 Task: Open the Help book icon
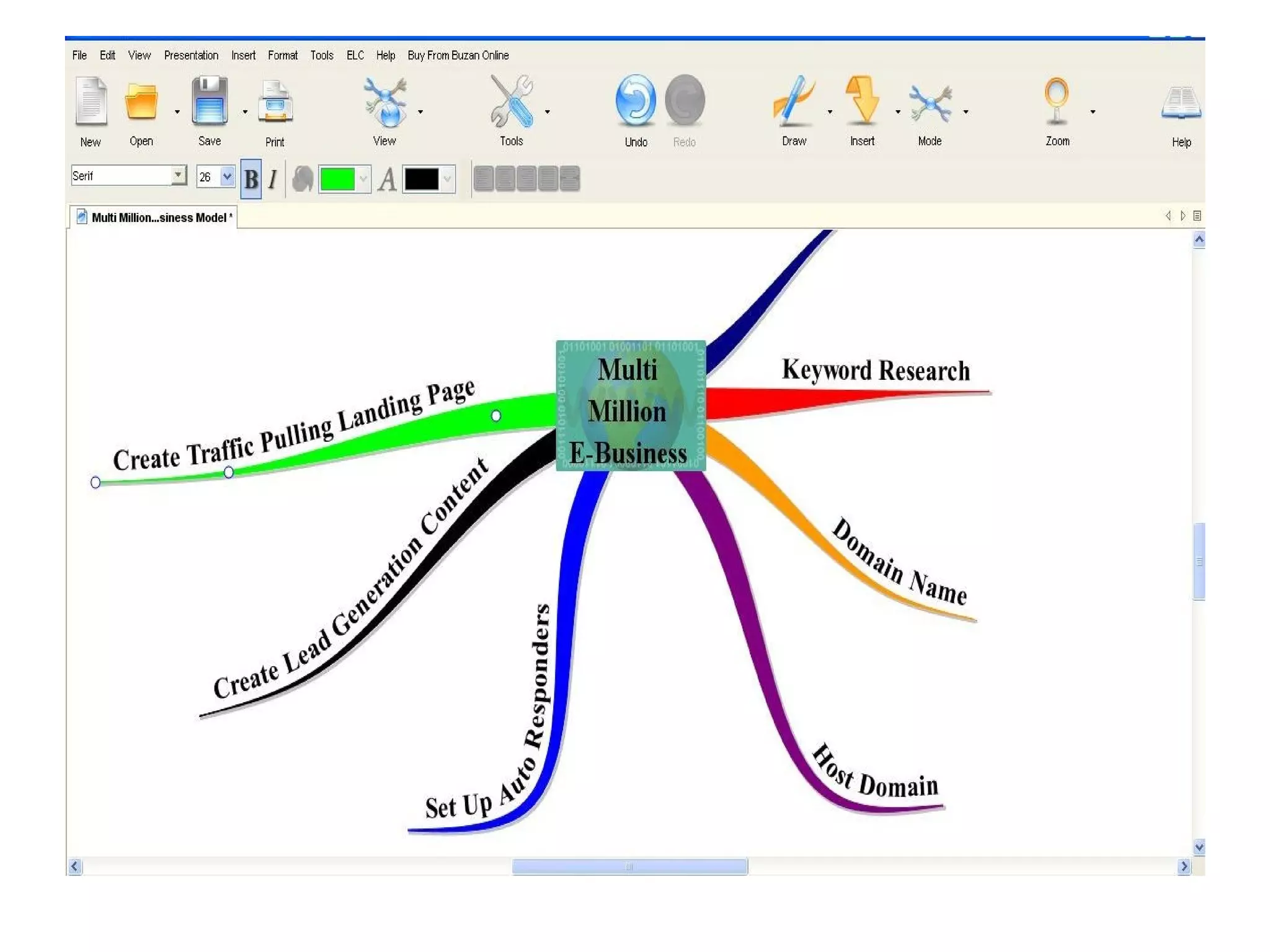pos(1181,102)
